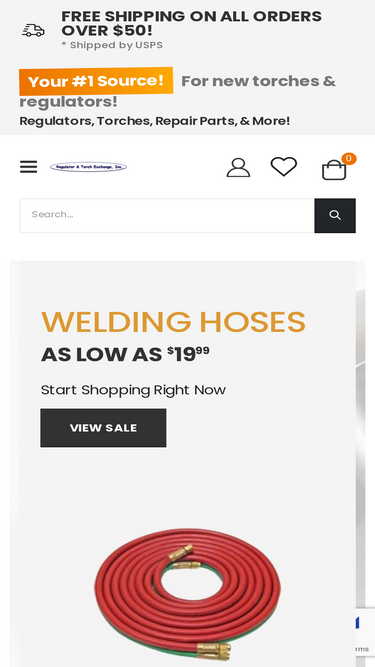Click the free shipping over $50 banner
Viewport: 375px width, 667px height.
[191, 23]
